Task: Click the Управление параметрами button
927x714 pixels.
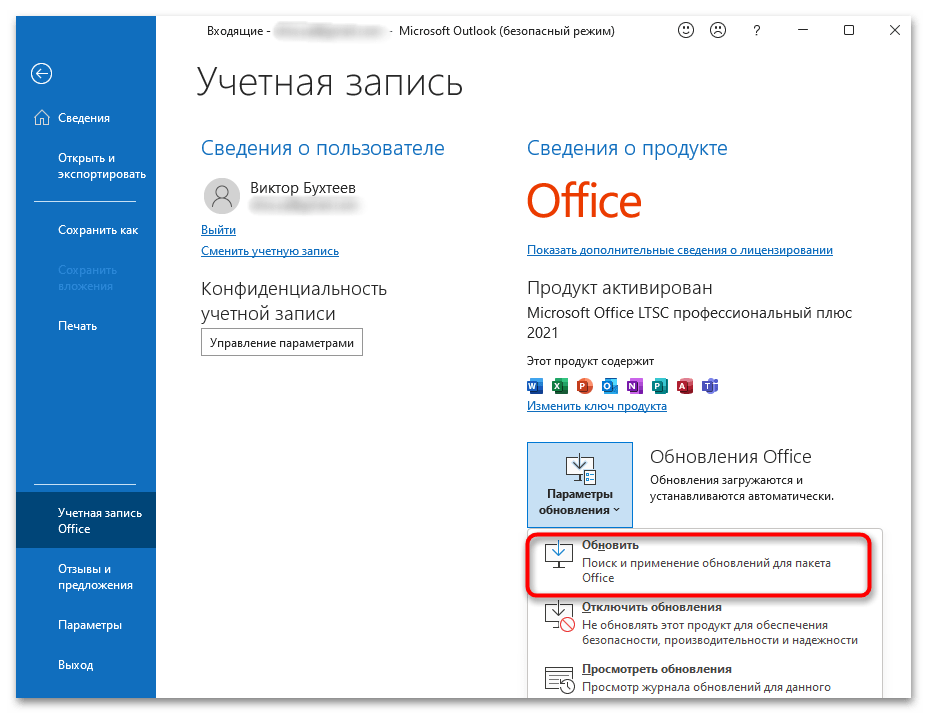Action: [x=281, y=343]
